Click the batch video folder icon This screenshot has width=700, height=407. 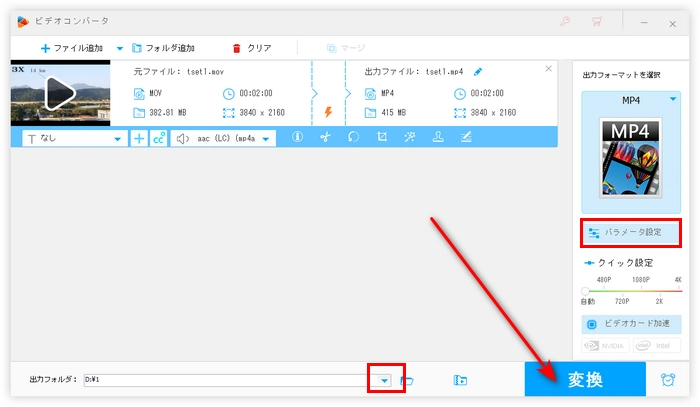coord(460,380)
